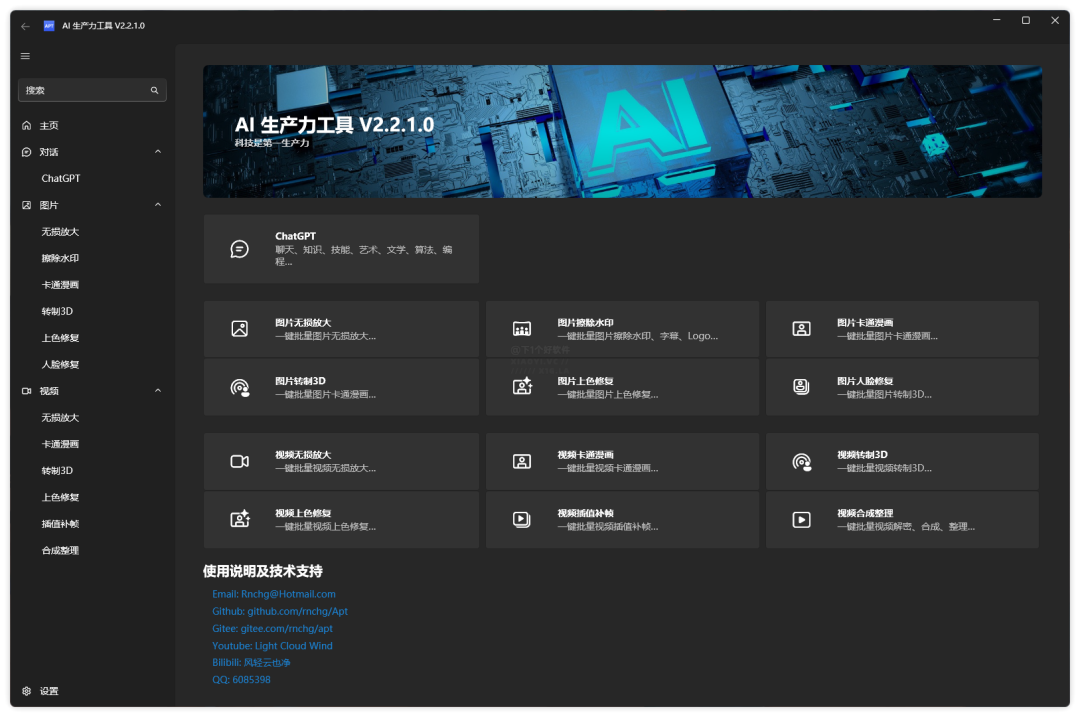Collapse the 图片 section chevron
The height and width of the screenshot is (717, 1080).
[x=157, y=204]
